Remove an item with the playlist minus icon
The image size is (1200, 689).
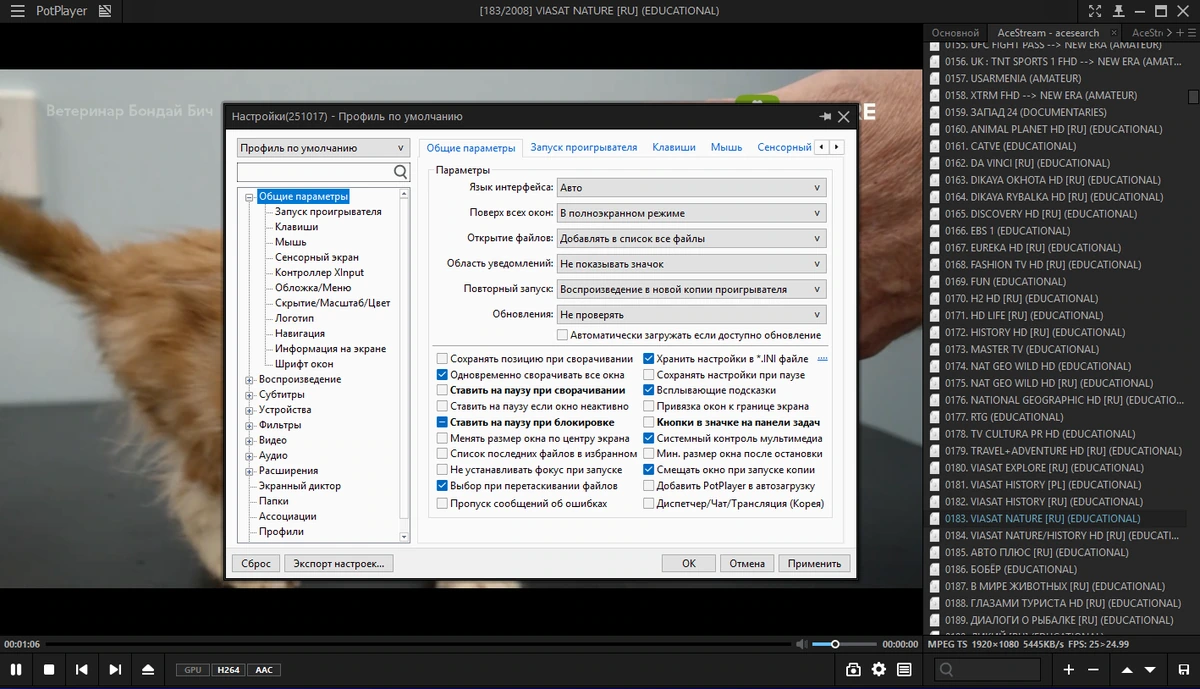pos(1093,669)
